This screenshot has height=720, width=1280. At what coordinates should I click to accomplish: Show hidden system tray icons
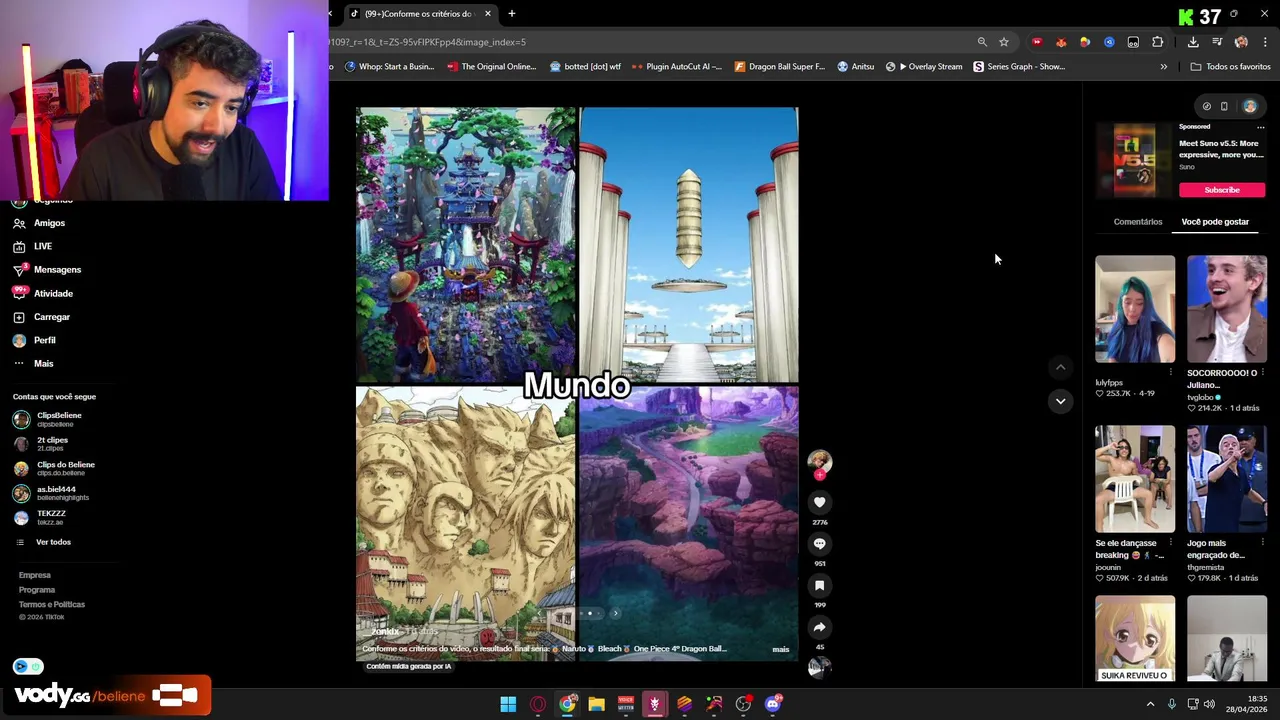click(x=1150, y=704)
